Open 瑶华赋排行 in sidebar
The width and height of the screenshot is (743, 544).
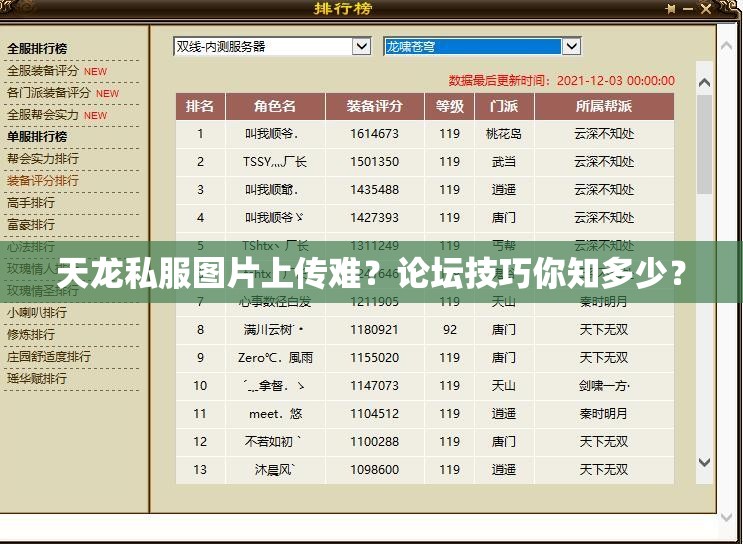(37, 378)
